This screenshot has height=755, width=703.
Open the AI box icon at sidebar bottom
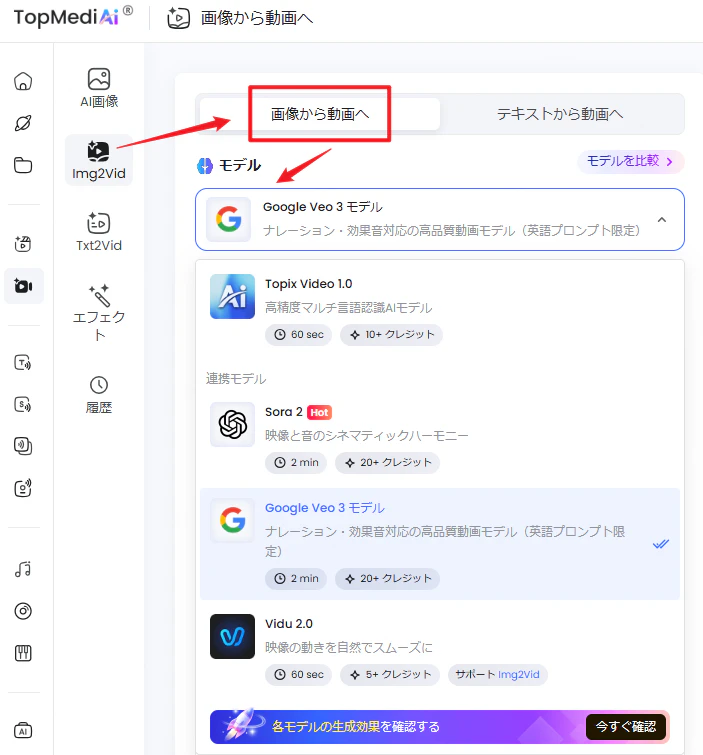pos(23,730)
